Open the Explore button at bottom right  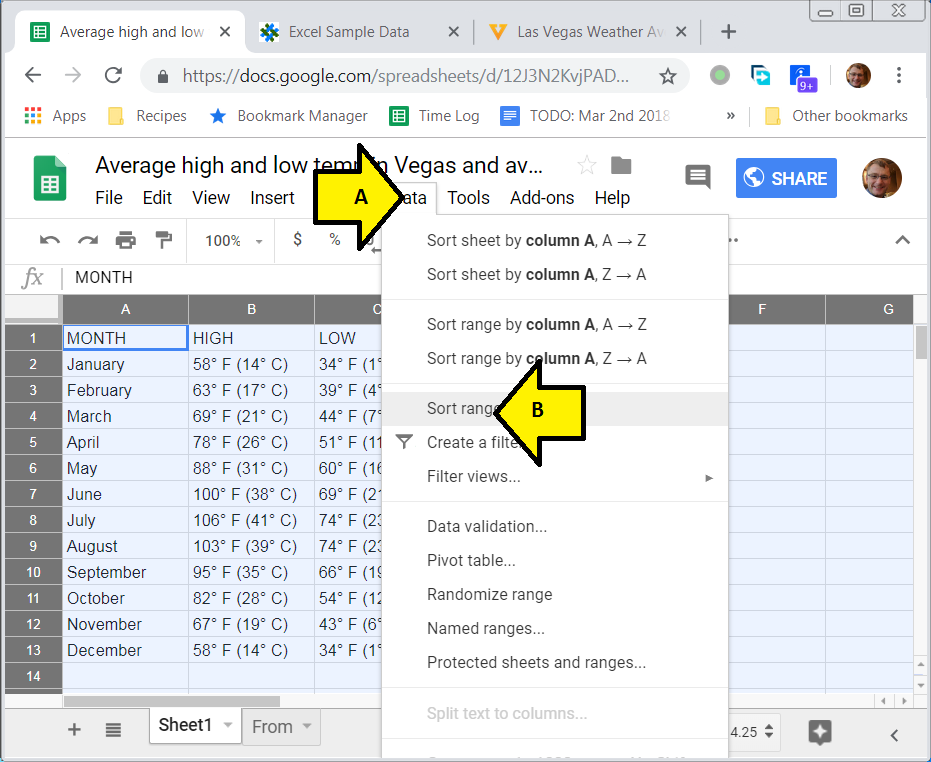pyautogui.click(x=820, y=732)
